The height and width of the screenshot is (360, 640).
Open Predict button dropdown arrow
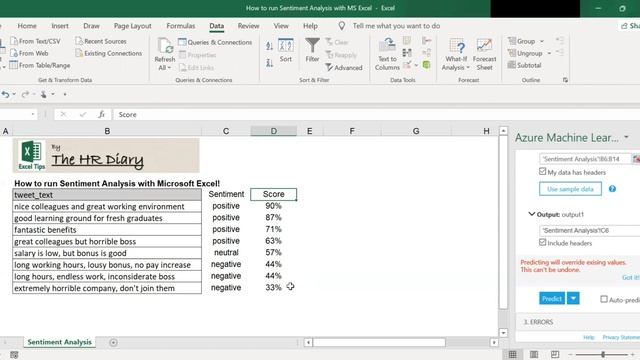point(573,298)
